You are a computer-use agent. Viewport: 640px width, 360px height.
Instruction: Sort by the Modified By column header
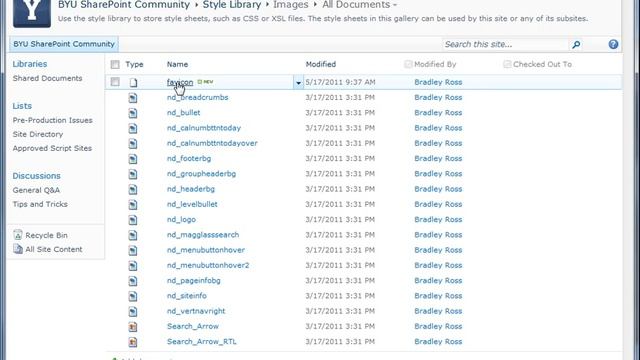pos(435,64)
